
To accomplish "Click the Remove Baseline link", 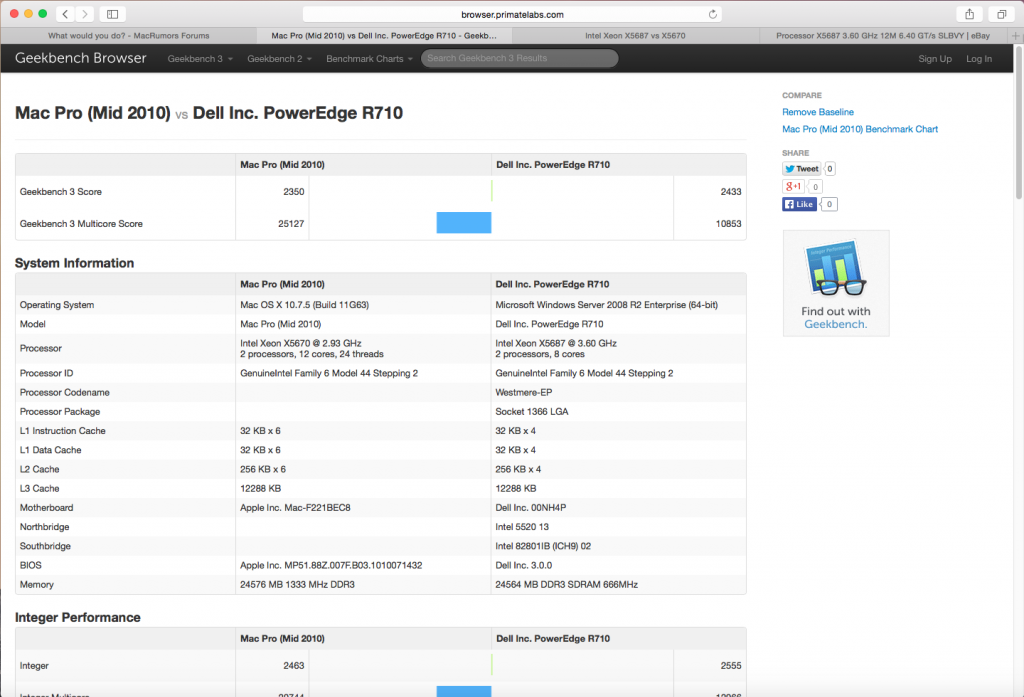I will point(818,112).
